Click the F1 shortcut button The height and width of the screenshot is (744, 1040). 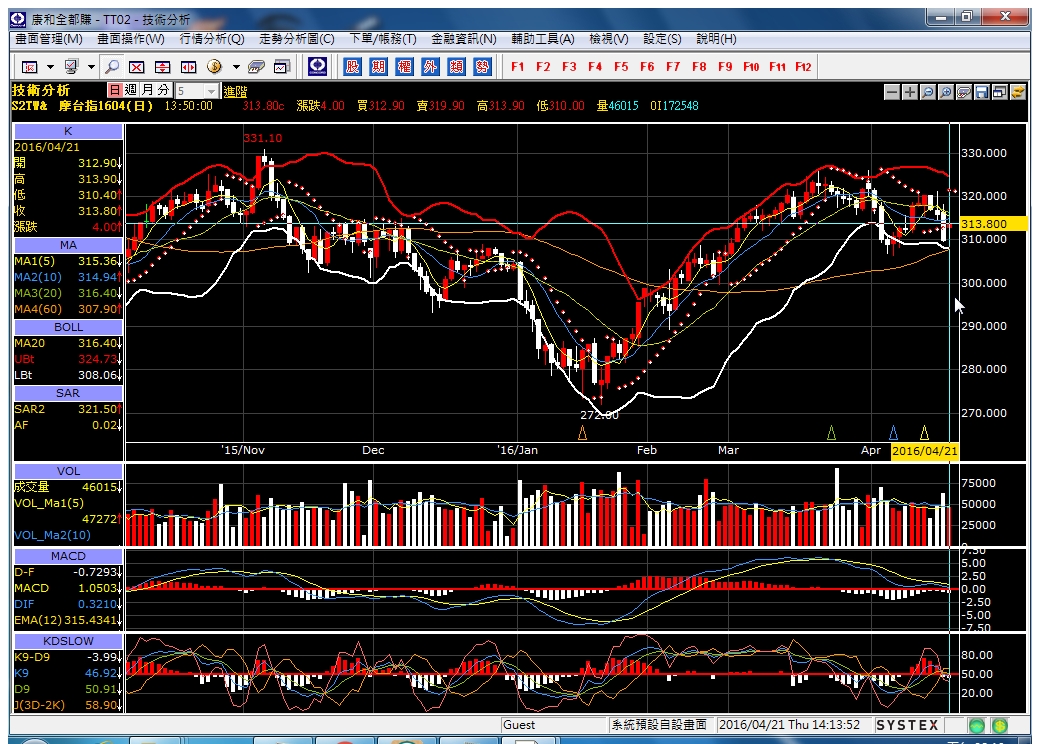tap(517, 67)
